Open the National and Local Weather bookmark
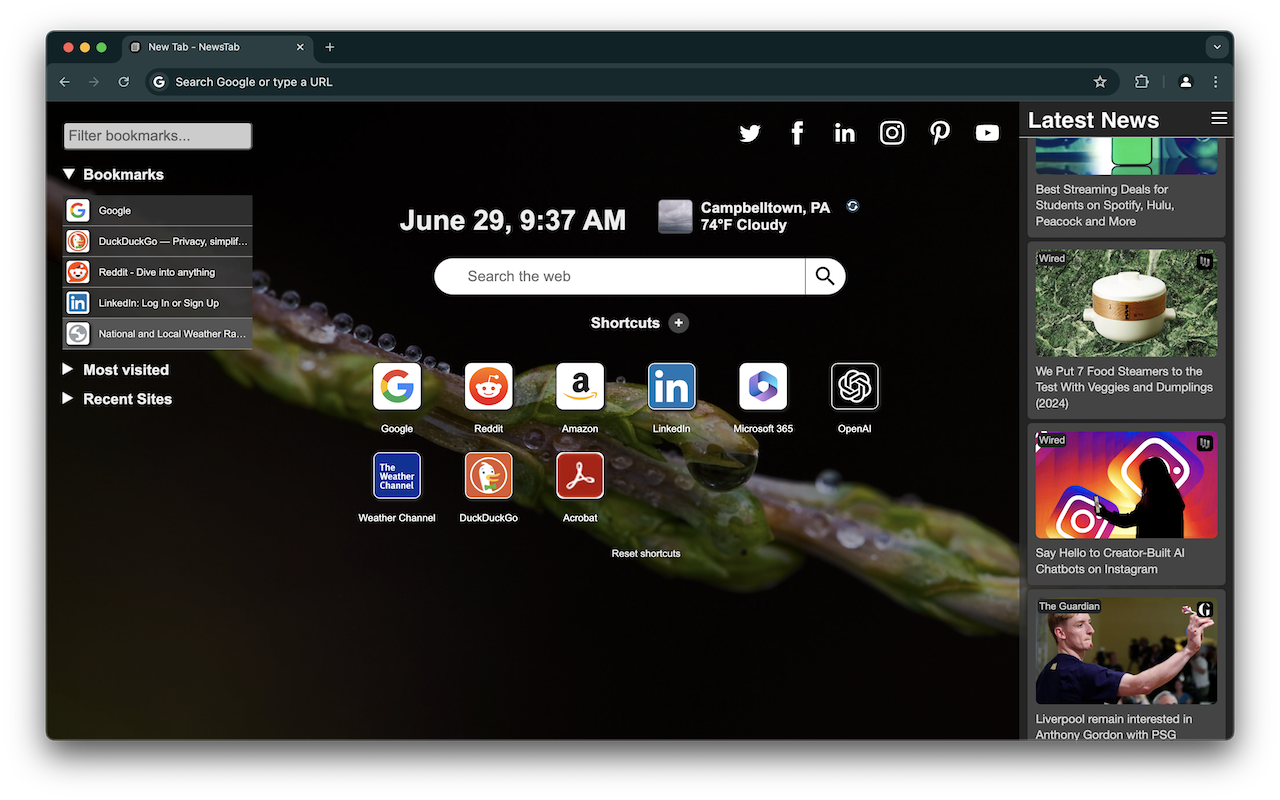This screenshot has width=1280, height=800. (157, 334)
